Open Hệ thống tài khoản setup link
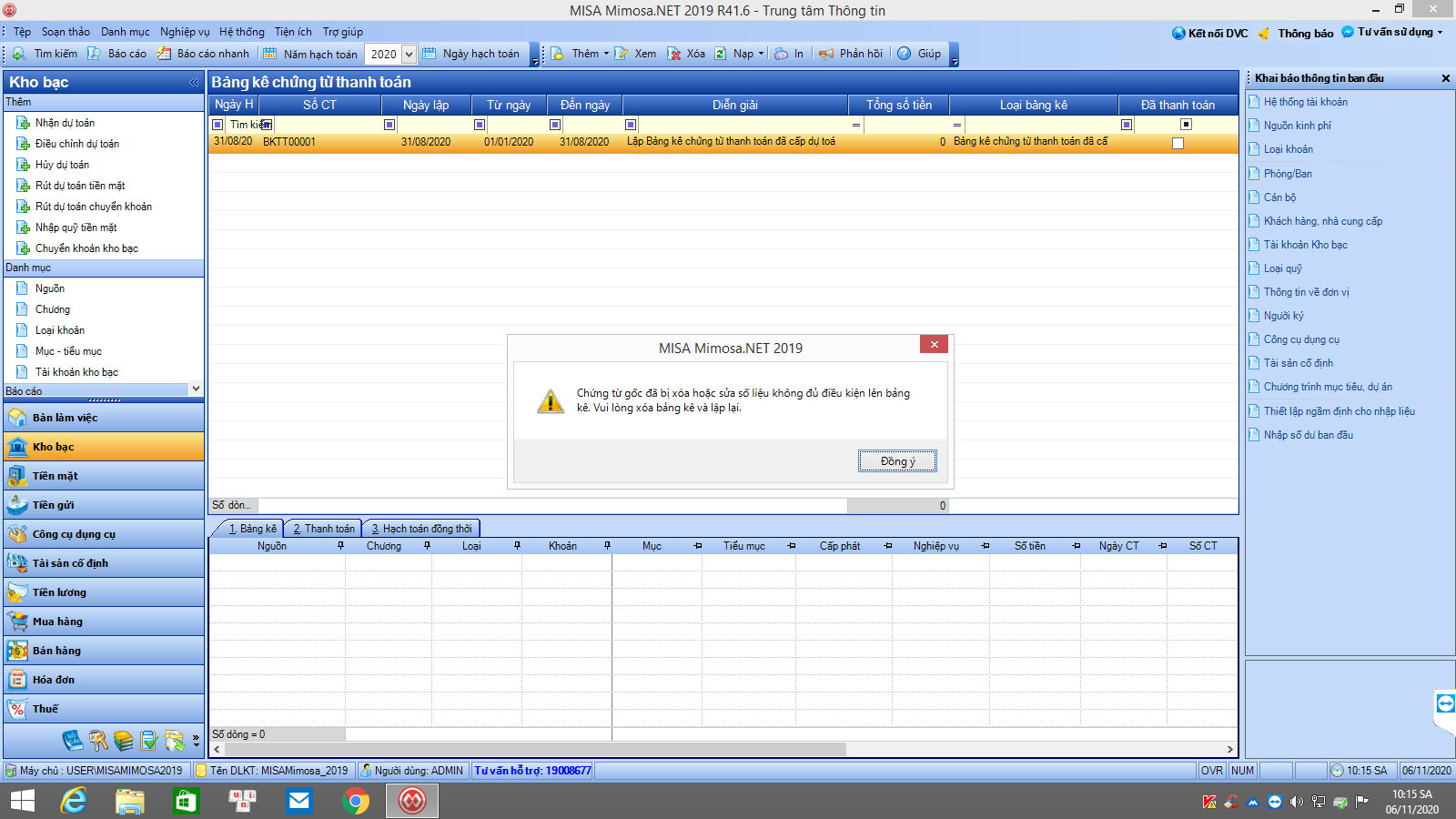Screen dimensions: 1456x819 coord(1305,102)
